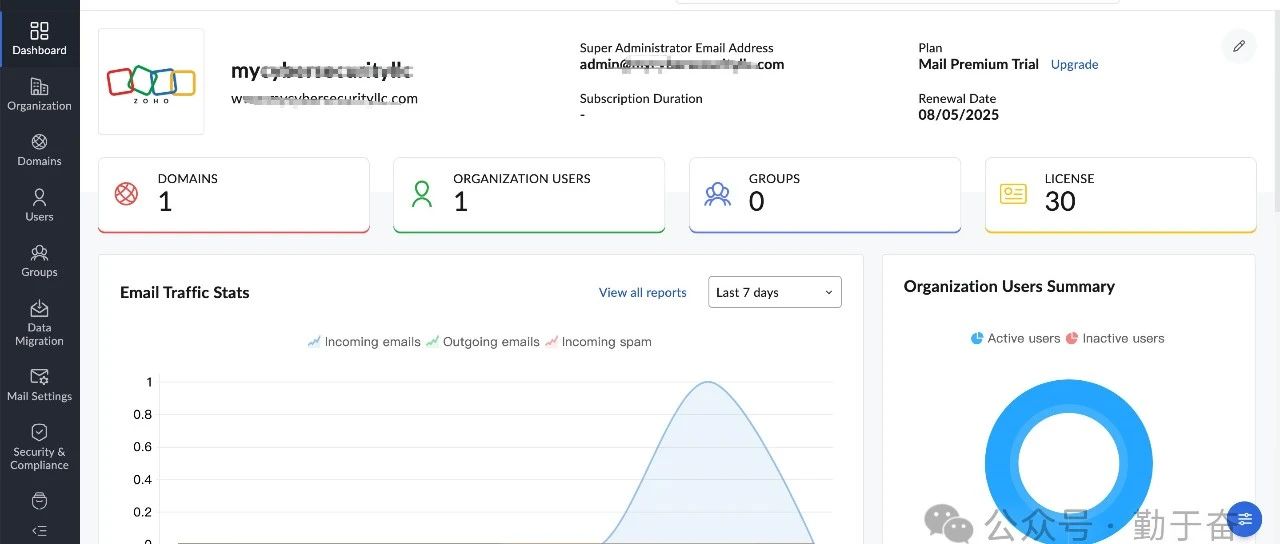Click the incoming emails peak on the chart
The image size is (1280, 544).
709,382
